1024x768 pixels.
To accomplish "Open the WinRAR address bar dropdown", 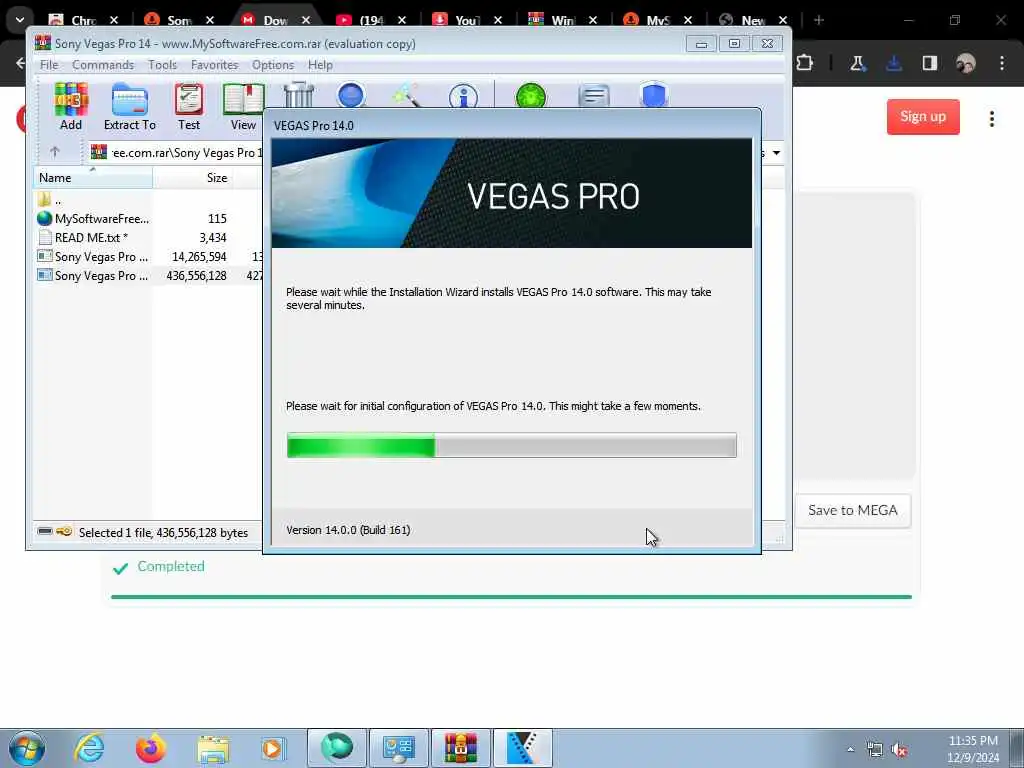I will pos(776,153).
